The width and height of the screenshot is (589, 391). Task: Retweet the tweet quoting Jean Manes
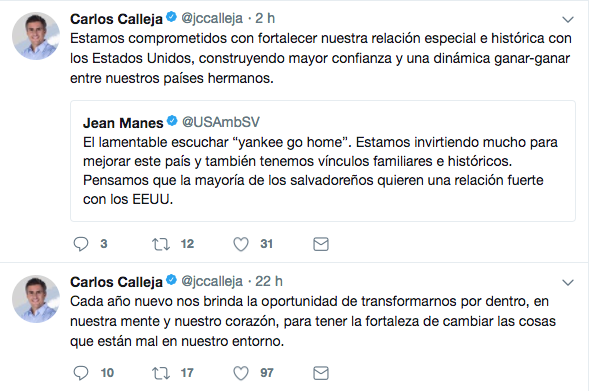point(161,244)
